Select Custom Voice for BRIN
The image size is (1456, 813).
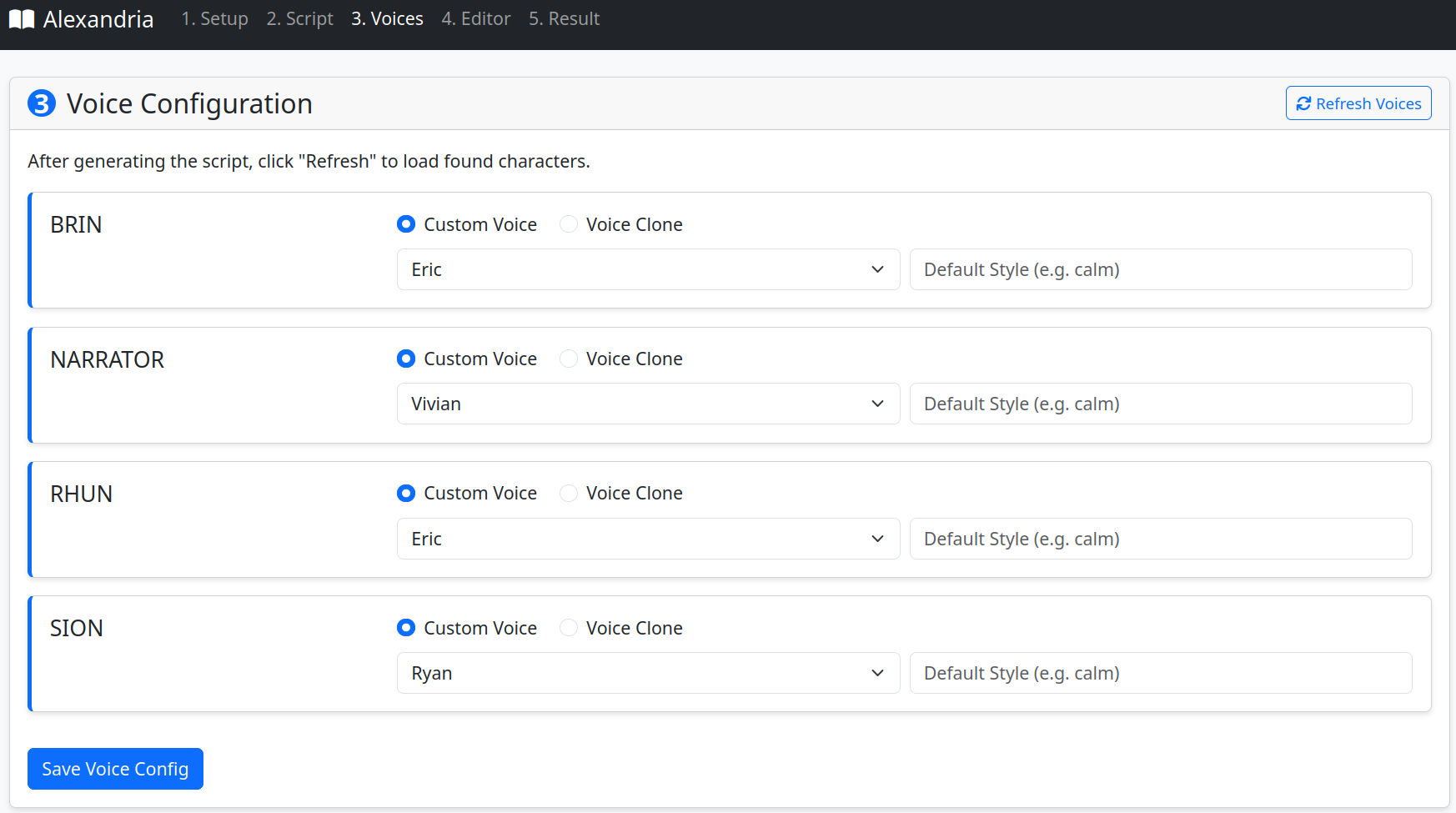406,224
